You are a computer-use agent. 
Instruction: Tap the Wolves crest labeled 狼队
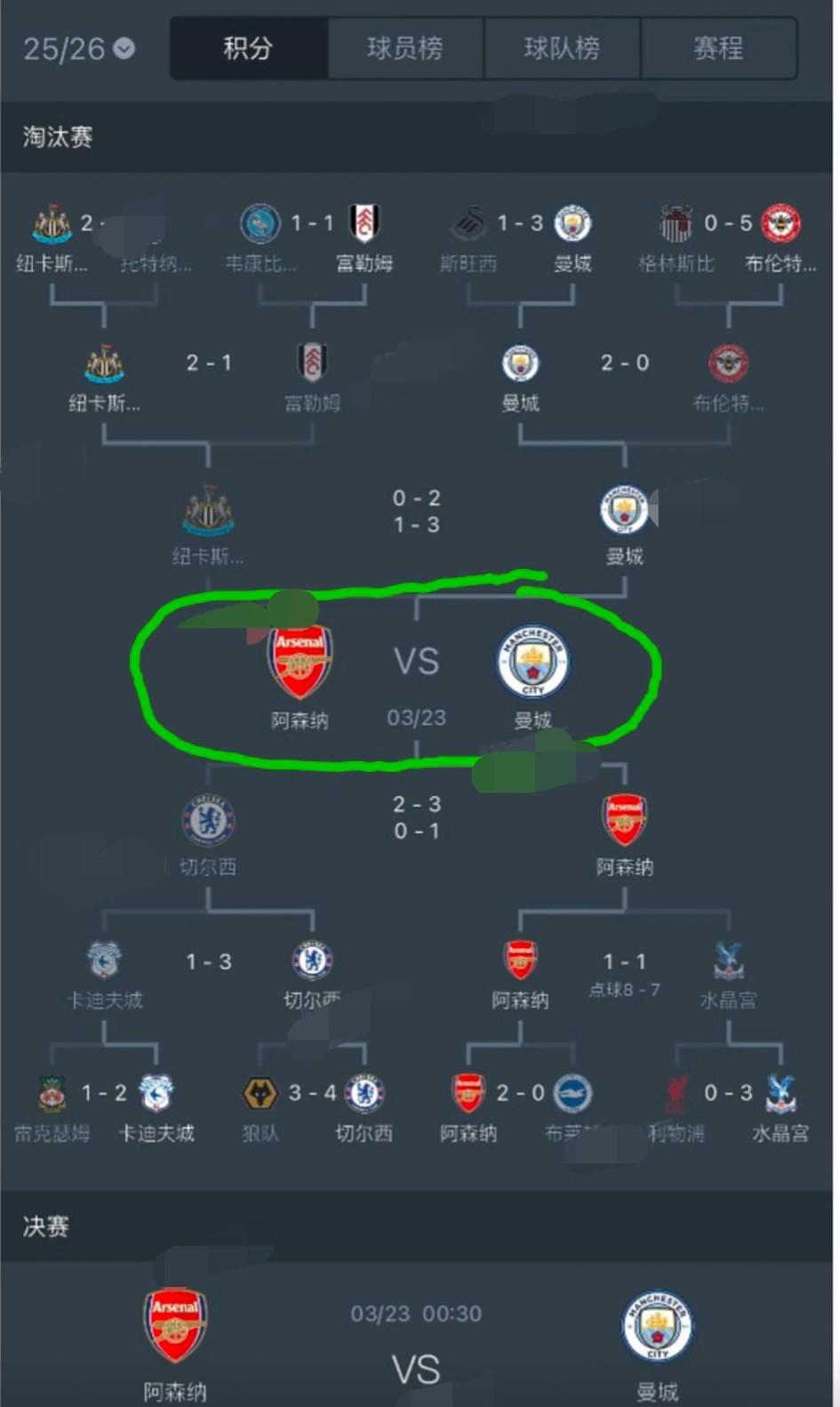coord(260,1093)
